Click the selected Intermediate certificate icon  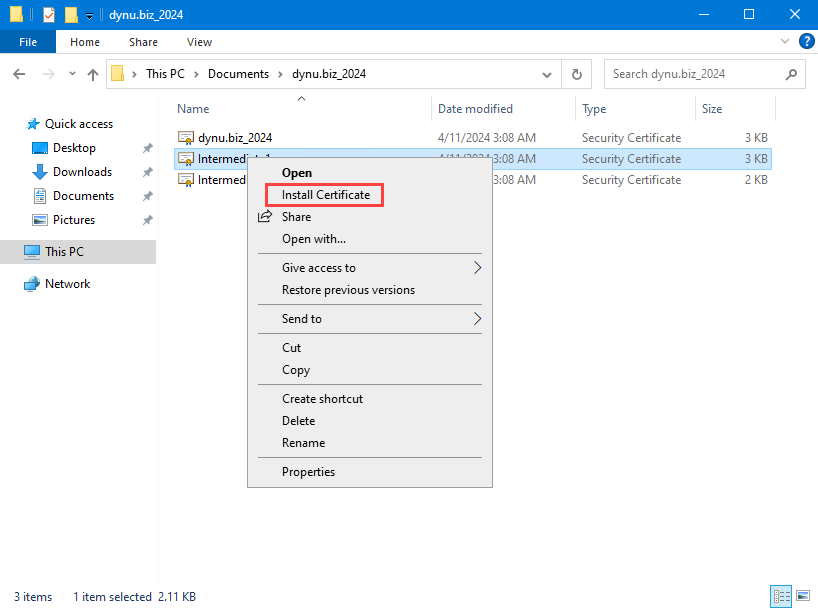click(x=186, y=159)
